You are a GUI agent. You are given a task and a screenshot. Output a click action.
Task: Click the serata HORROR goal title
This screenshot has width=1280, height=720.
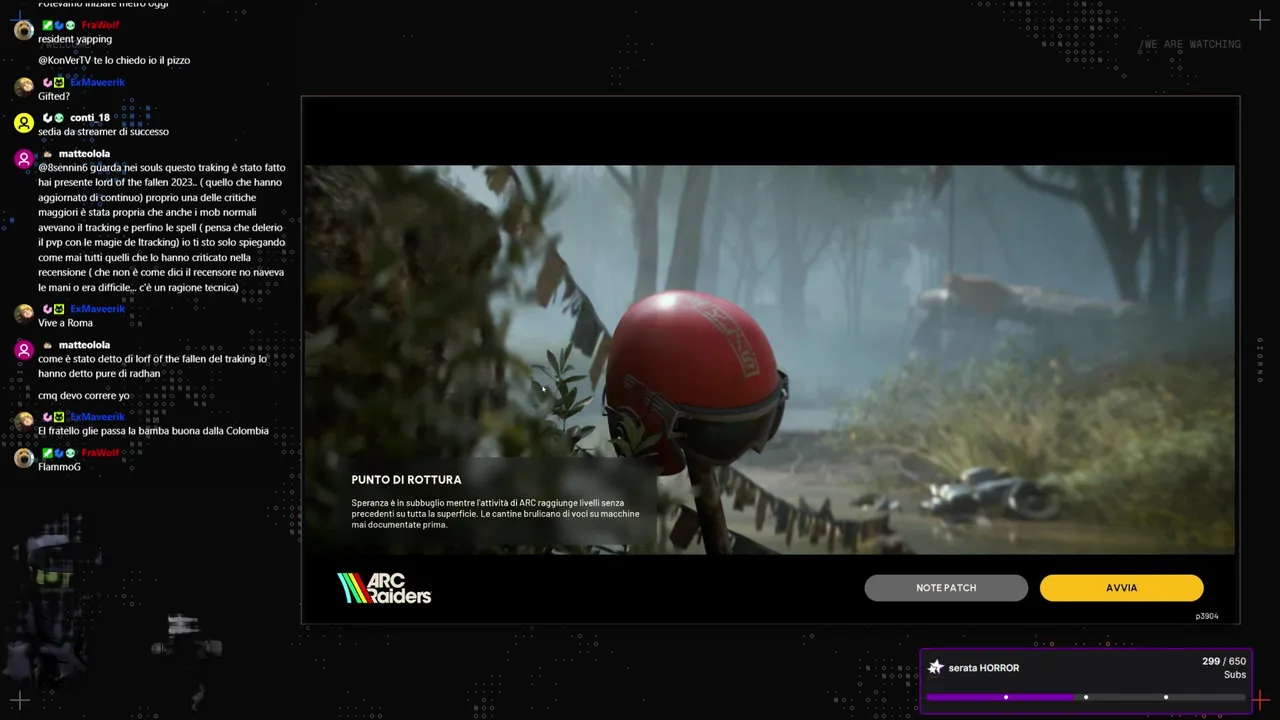[984, 668]
